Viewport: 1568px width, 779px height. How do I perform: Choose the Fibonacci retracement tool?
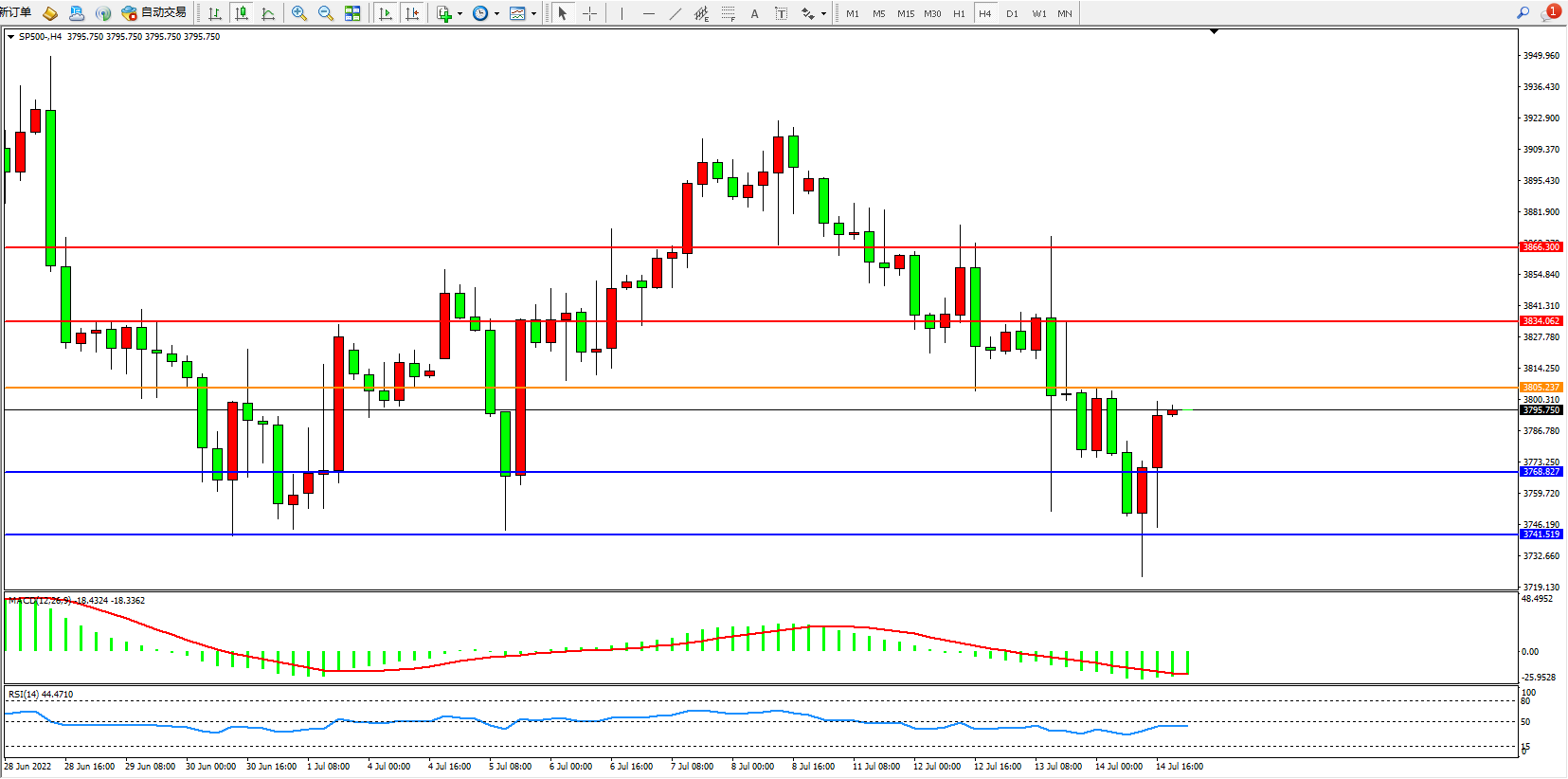point(728,13)
